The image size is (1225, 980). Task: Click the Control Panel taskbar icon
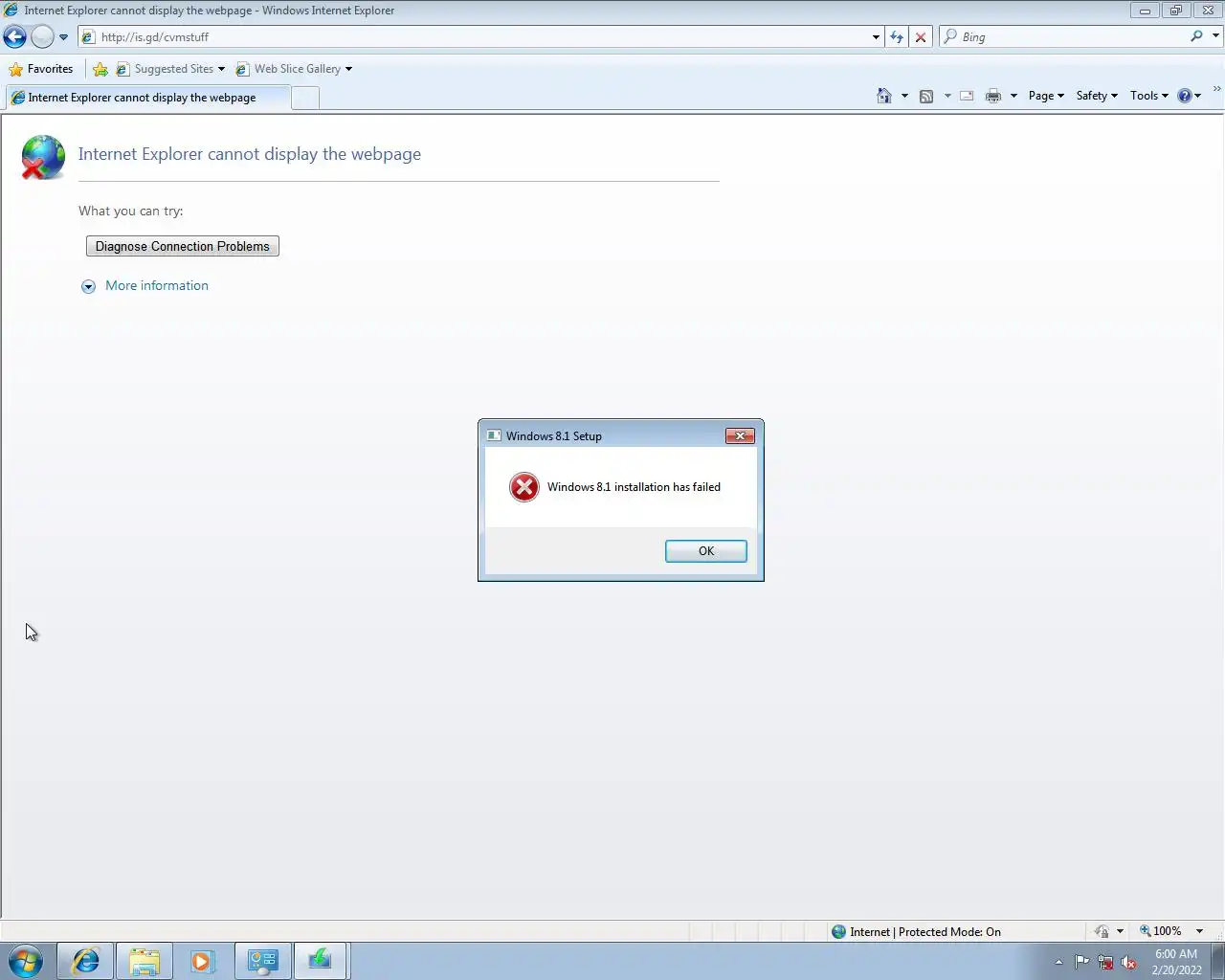(262, 961)
